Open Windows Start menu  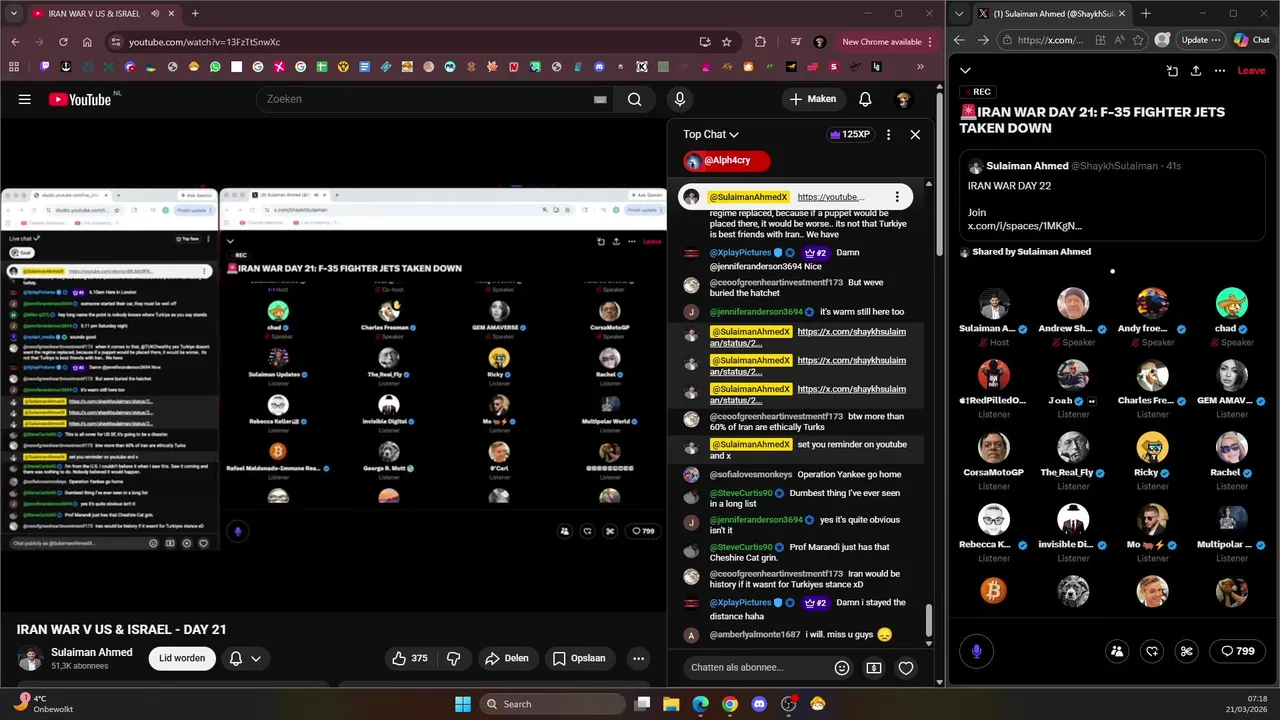(x=463, y=704)
